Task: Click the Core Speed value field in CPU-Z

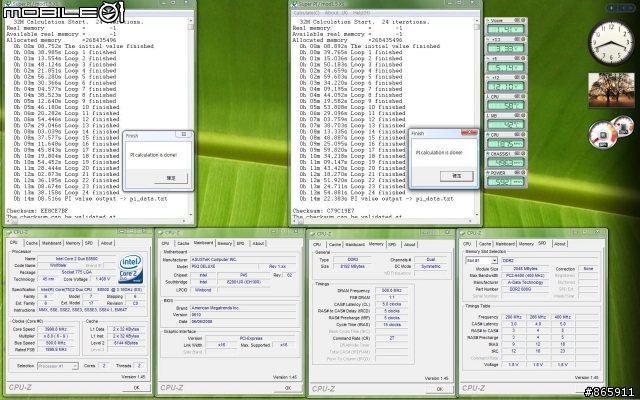Action: point(56,329)
